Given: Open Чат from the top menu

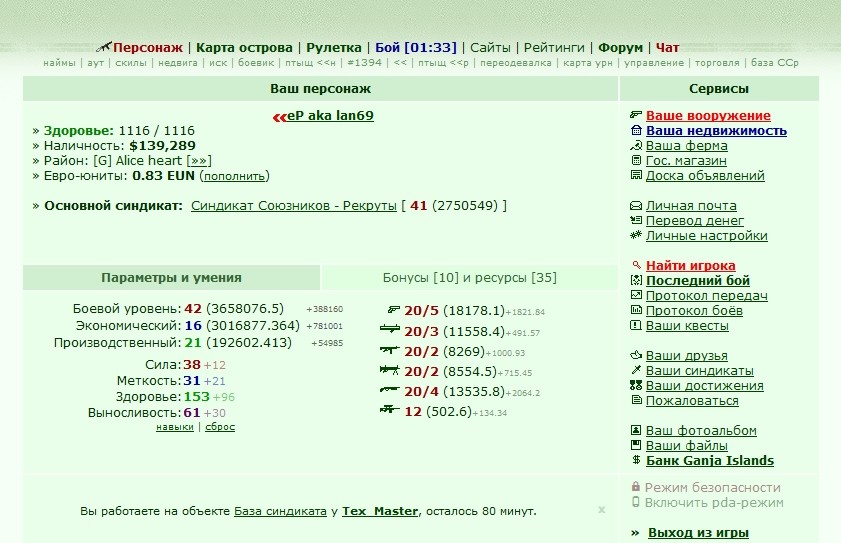Looking at the screenshot, I should [x=667, y=48].
